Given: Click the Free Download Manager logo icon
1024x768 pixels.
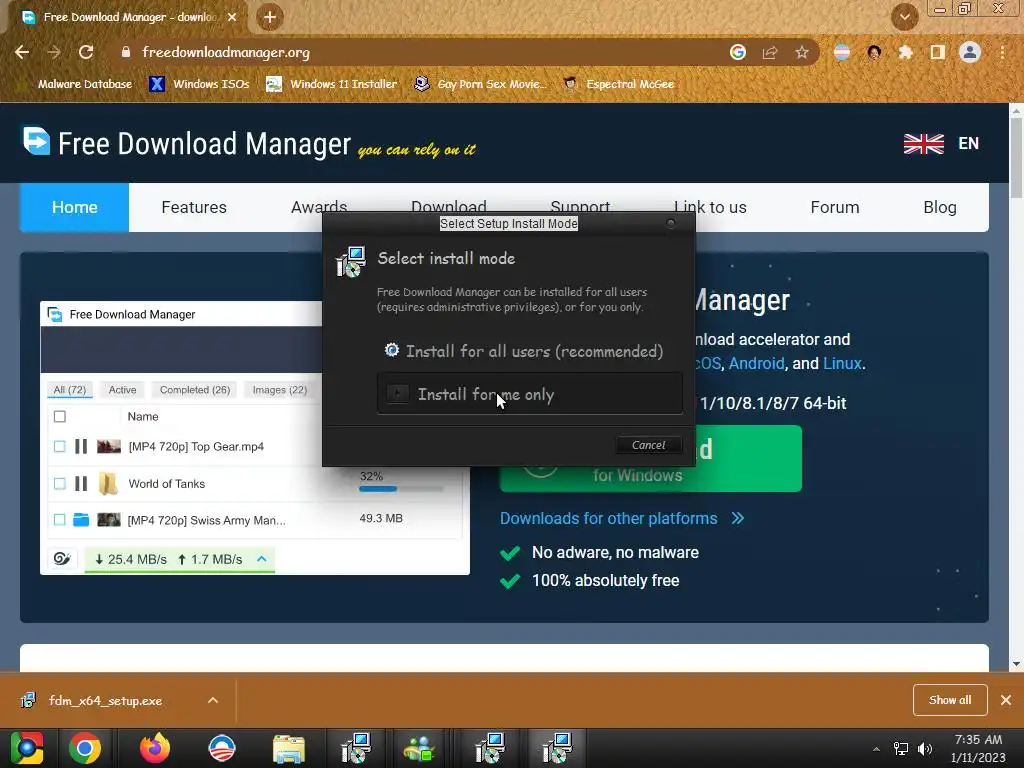Looking at the screenshot, I should 37,140.
